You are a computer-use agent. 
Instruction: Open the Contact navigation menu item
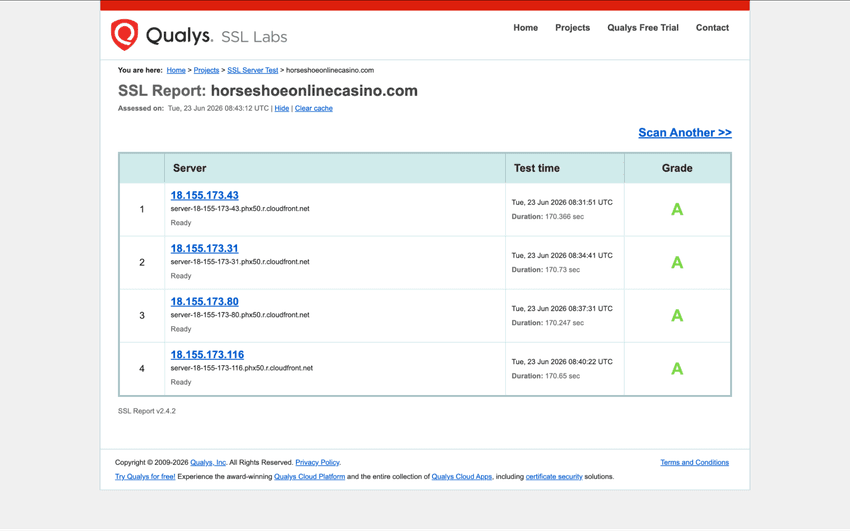(712, 28)
